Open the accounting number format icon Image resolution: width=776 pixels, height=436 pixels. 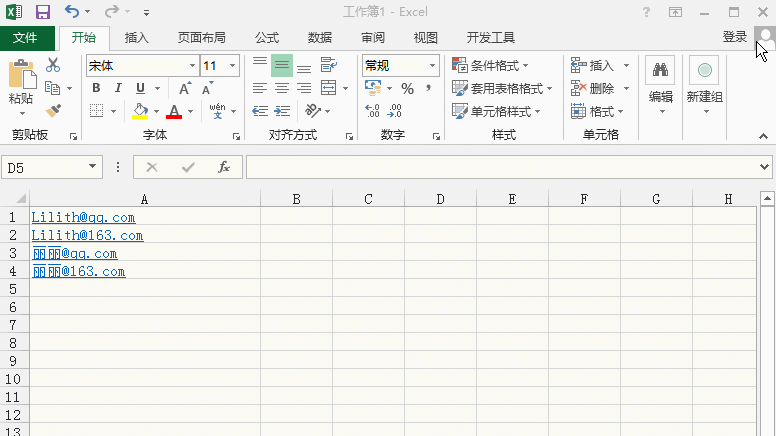[373, 88]
